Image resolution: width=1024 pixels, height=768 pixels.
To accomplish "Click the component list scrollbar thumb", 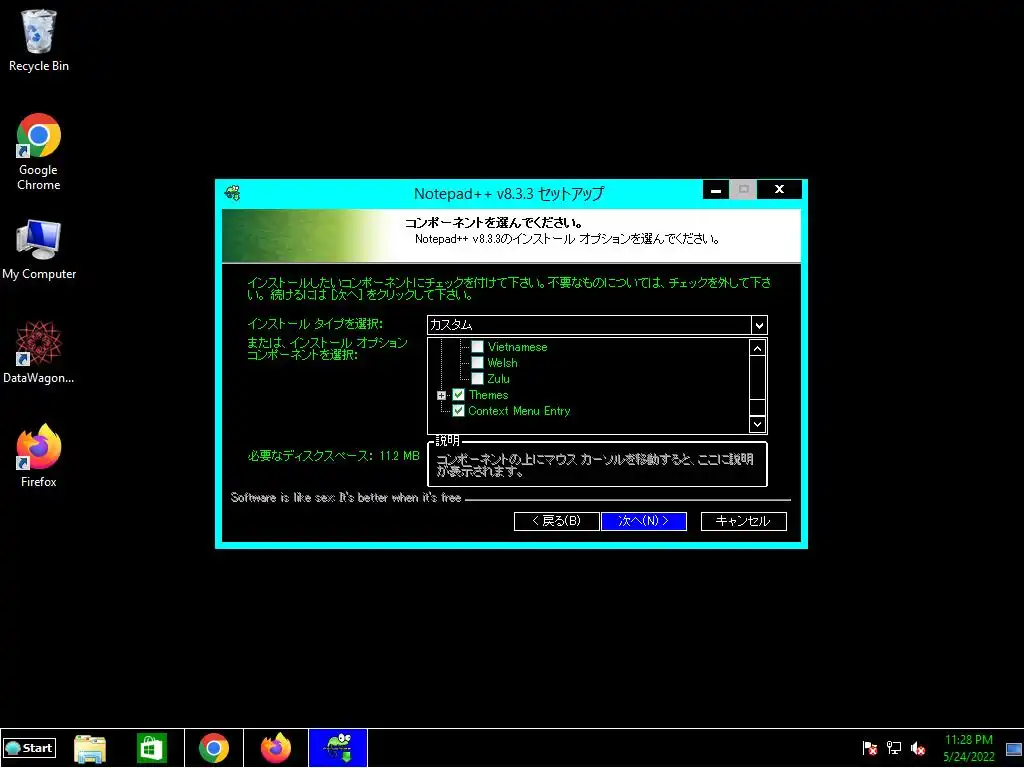I will pos(757,407).
